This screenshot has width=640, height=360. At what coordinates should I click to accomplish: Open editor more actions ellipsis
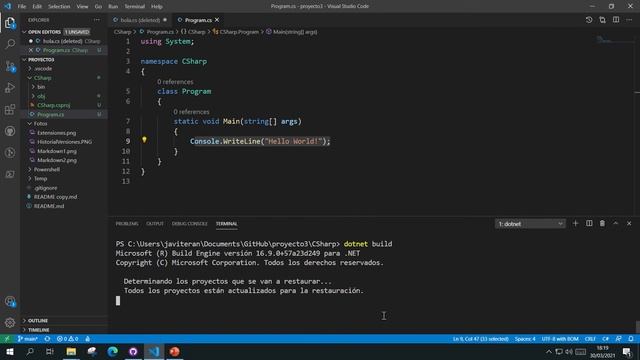(x=629, y=20)
